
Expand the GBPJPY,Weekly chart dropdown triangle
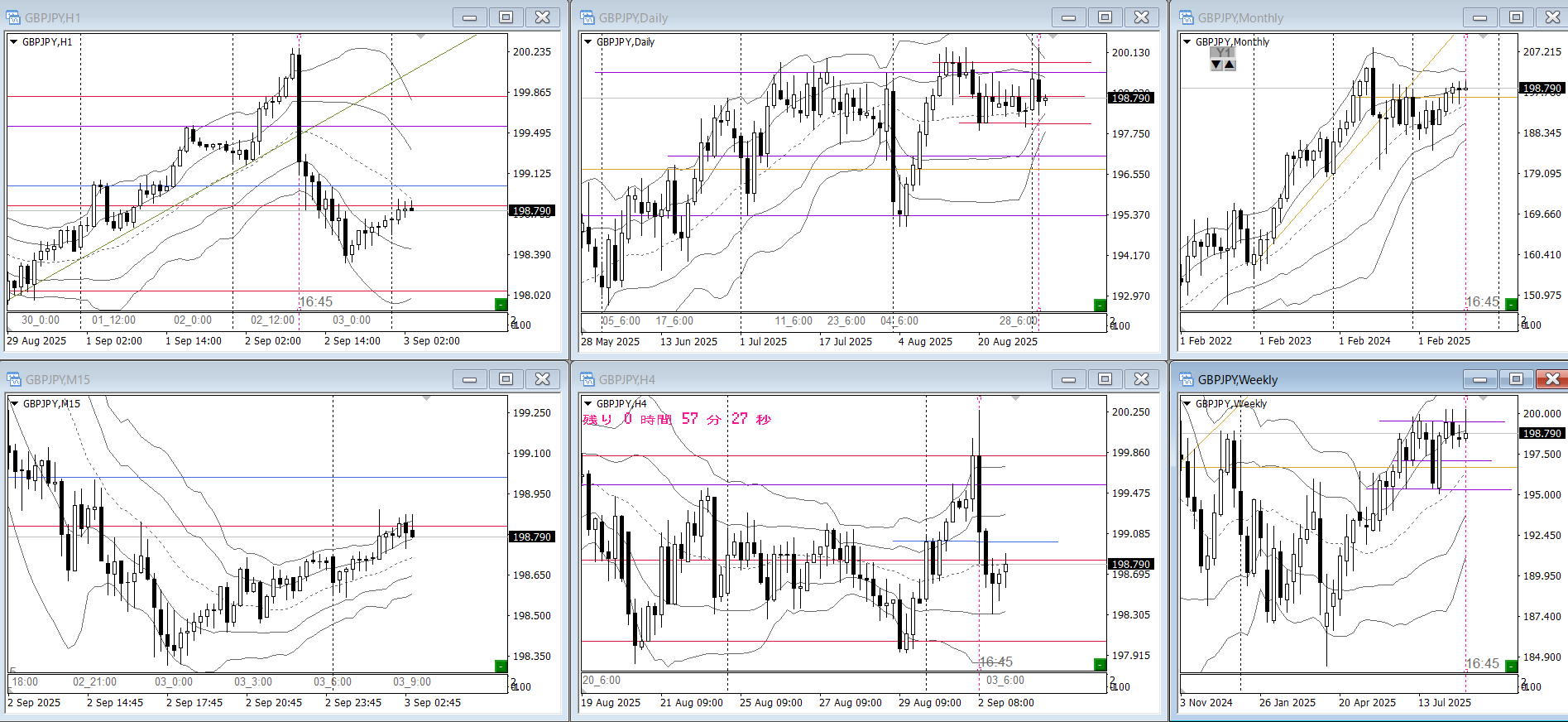coord(1187,403)
